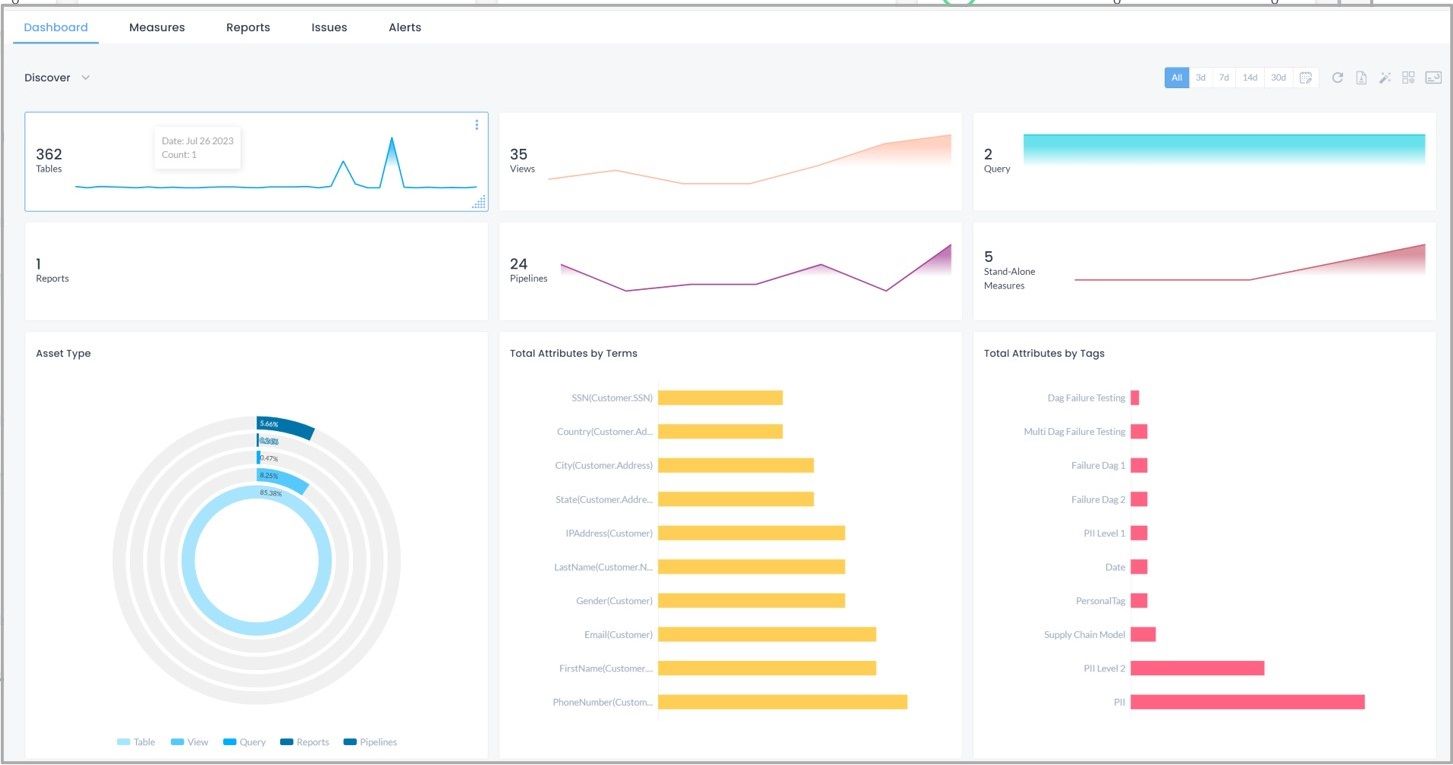
Task: Click the PII Level 2 tag bar
Action: 1198,668
